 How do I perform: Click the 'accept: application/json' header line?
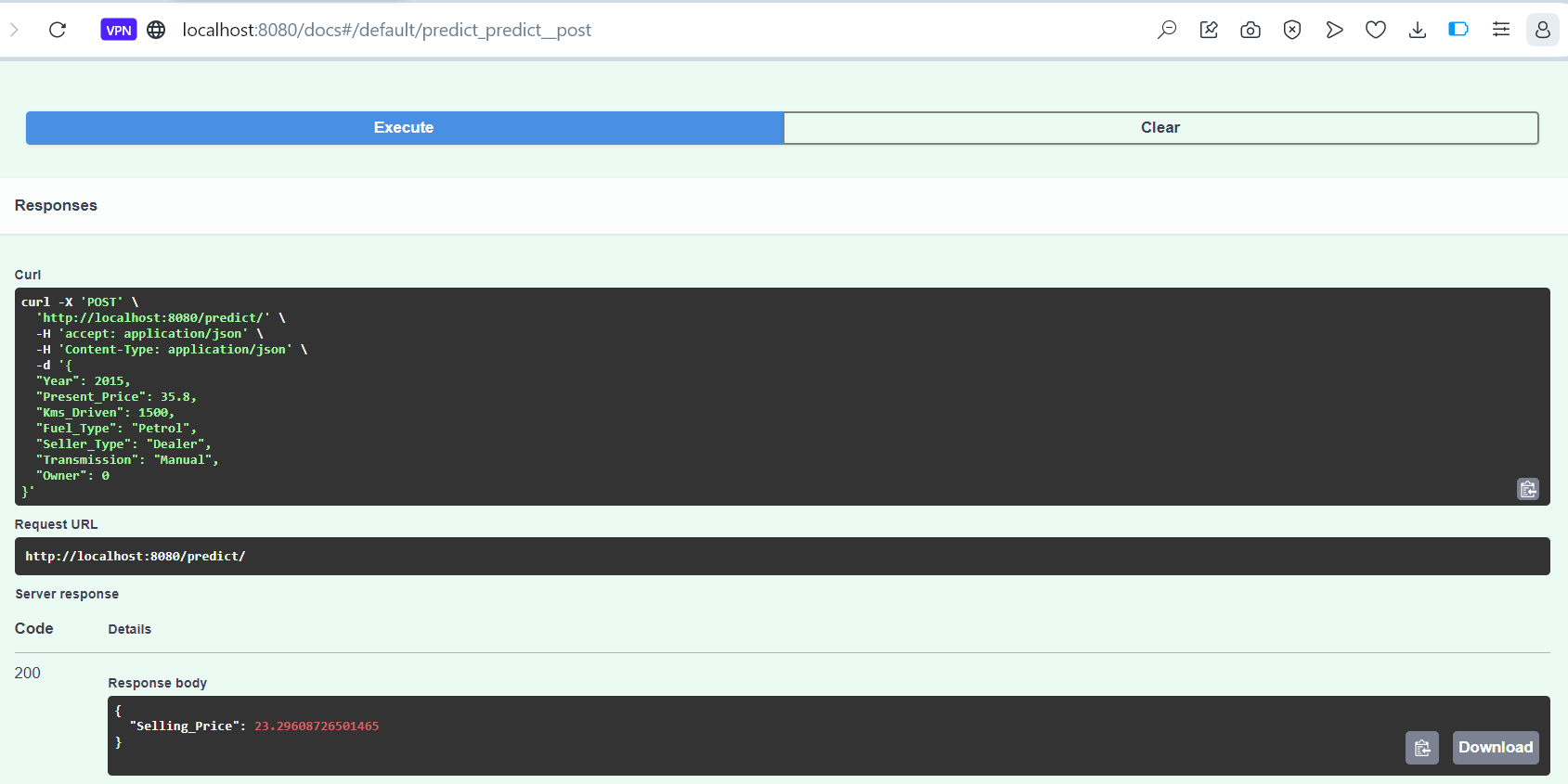point(149,334)
